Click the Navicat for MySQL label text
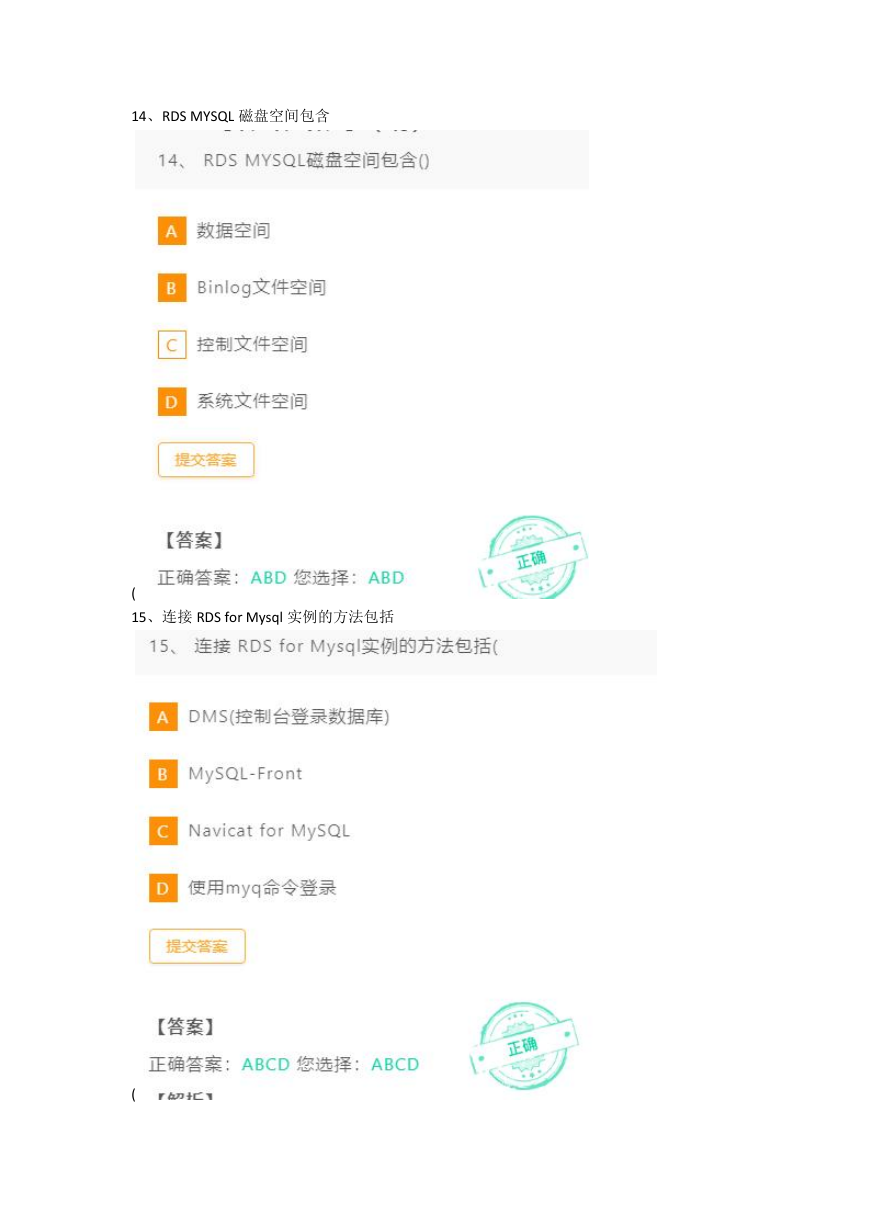 pos(269,831)
